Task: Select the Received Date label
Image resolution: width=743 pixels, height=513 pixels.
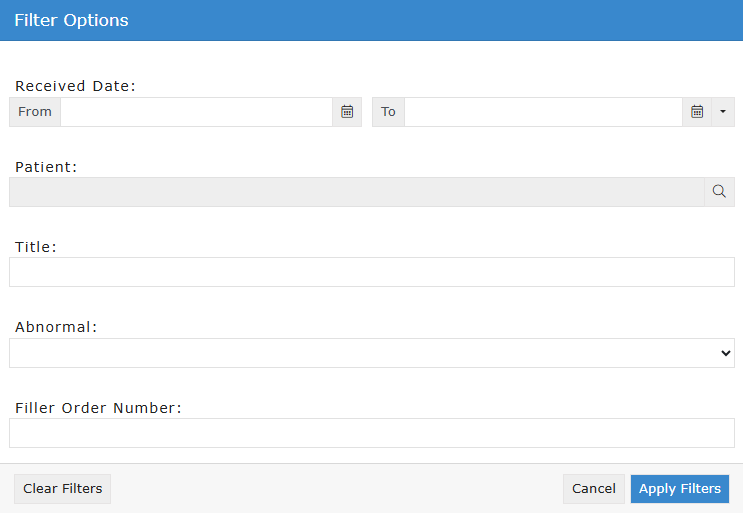Action: coord(75,86)
